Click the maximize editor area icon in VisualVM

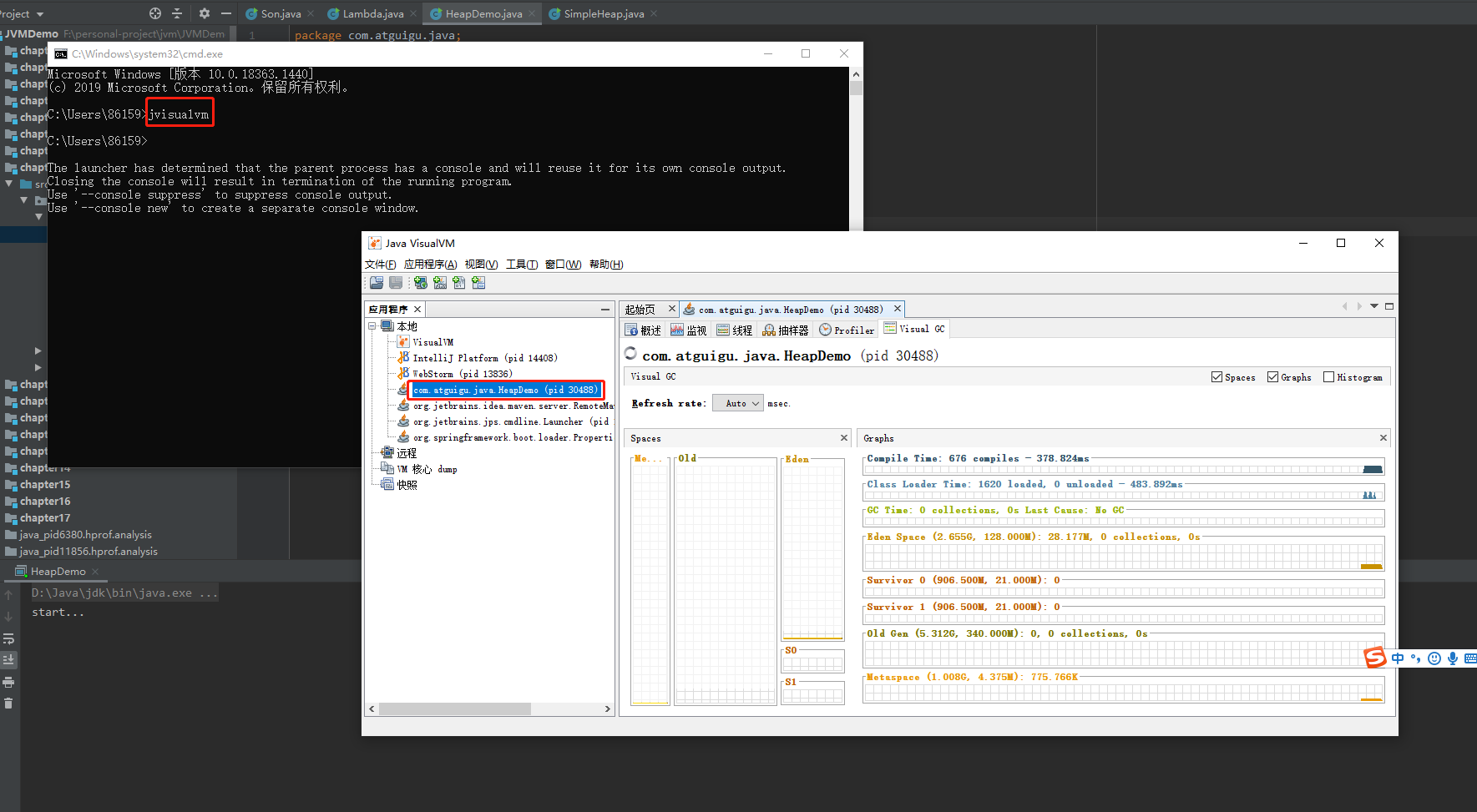click(x=1389, y=306)
